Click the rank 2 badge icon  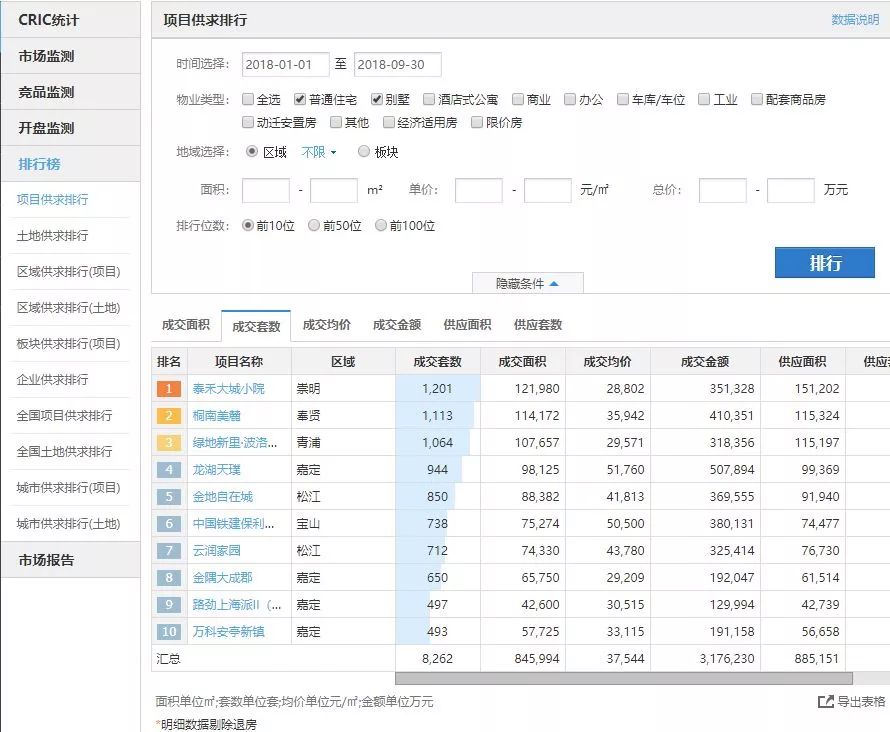point(169,416)
